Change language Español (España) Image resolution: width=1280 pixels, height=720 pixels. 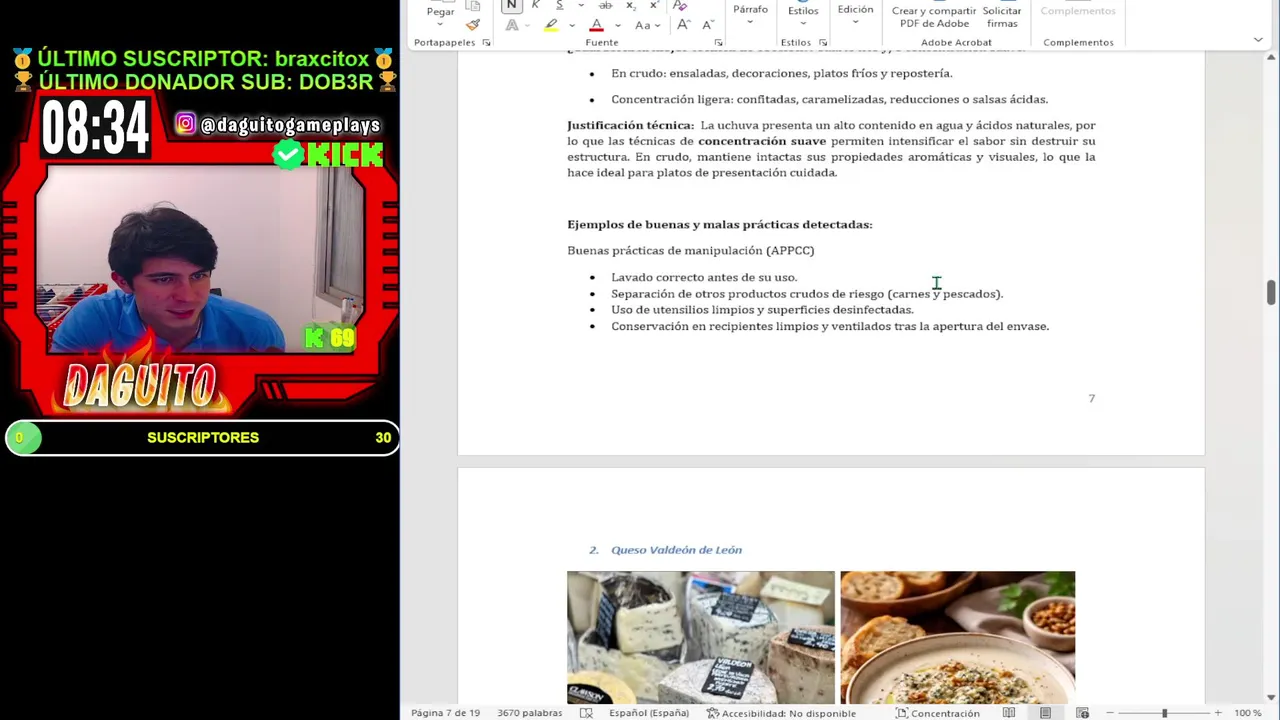click(x=649, y=713)
